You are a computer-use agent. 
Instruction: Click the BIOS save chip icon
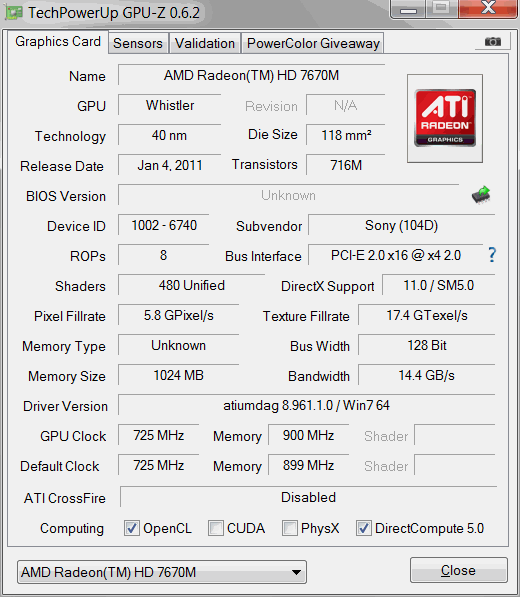481,195
